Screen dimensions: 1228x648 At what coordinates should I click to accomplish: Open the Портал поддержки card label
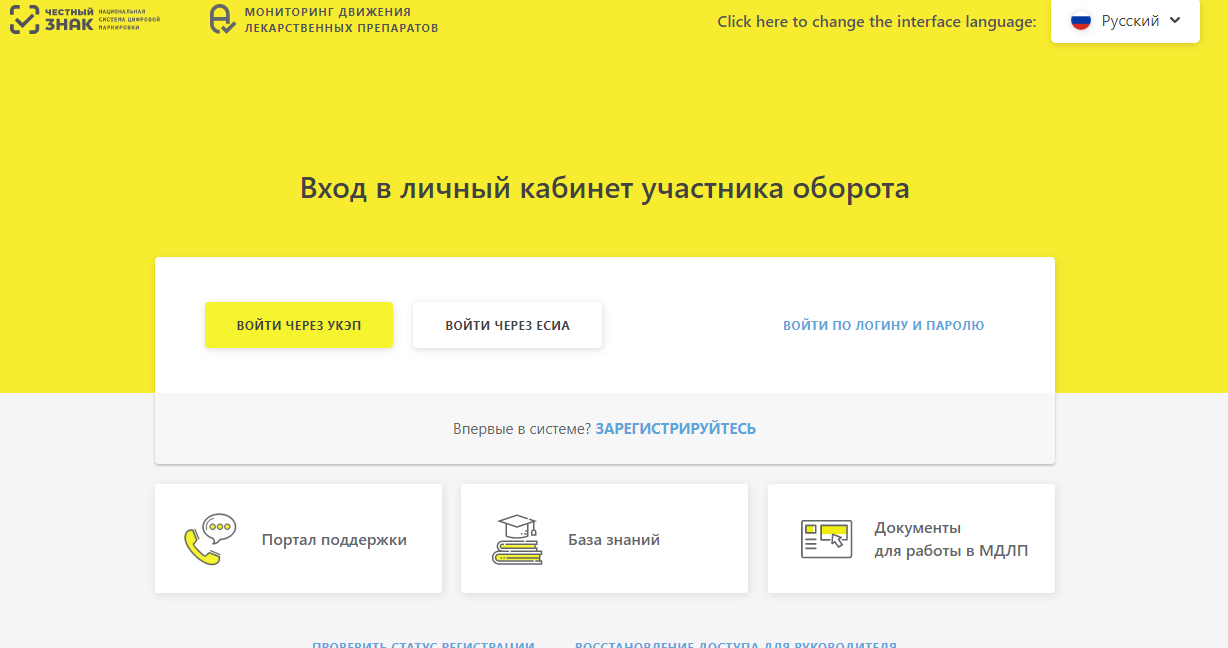(x=334, y=540)
